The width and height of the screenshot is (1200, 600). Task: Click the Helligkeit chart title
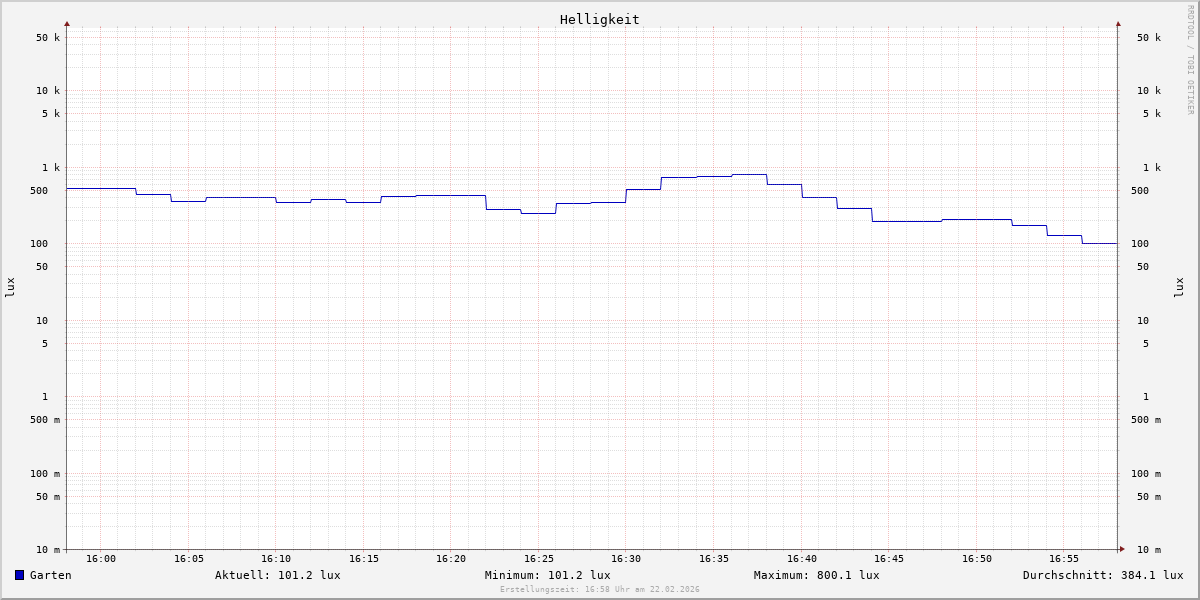pyautogui.click(x=599, y=19)
